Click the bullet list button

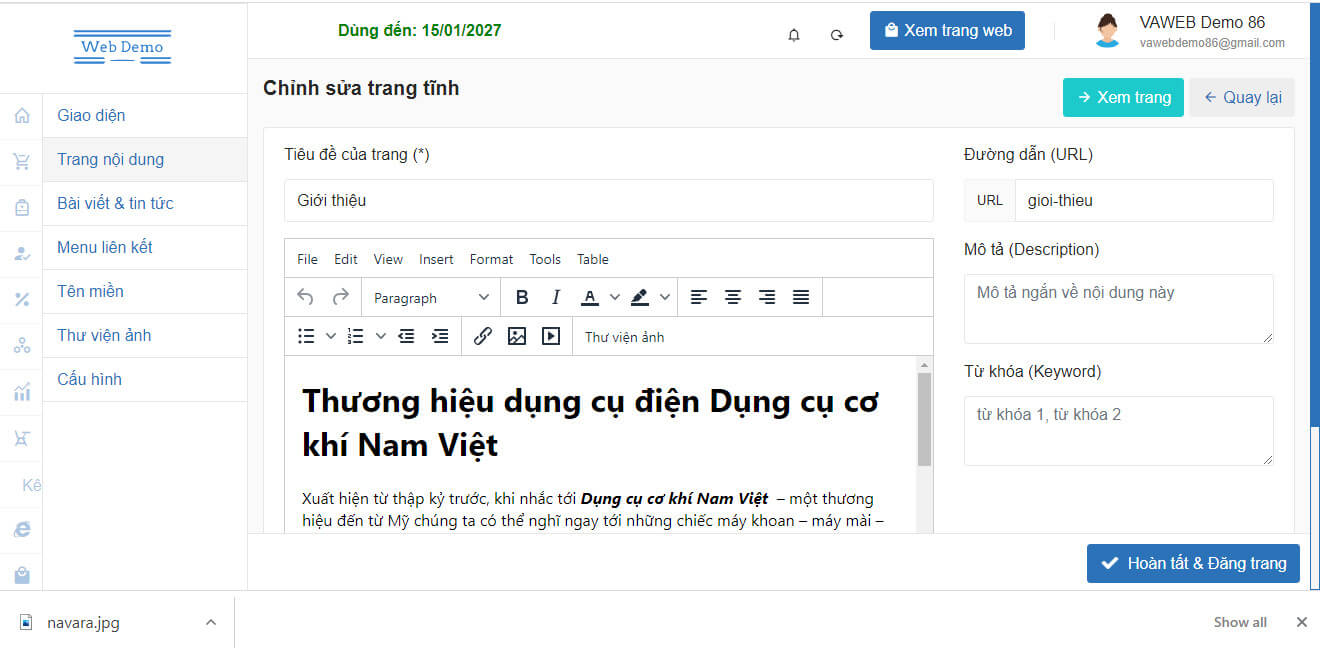307,336
